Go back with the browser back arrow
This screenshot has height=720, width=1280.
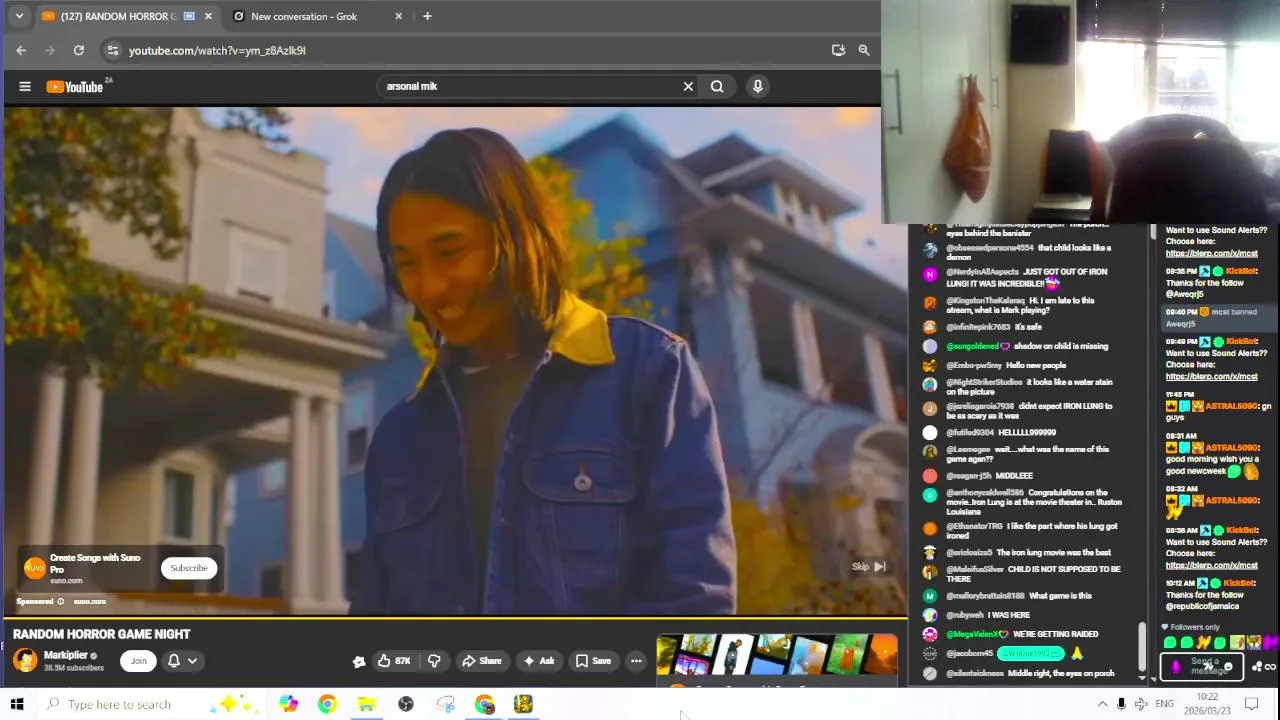point(21,50)
